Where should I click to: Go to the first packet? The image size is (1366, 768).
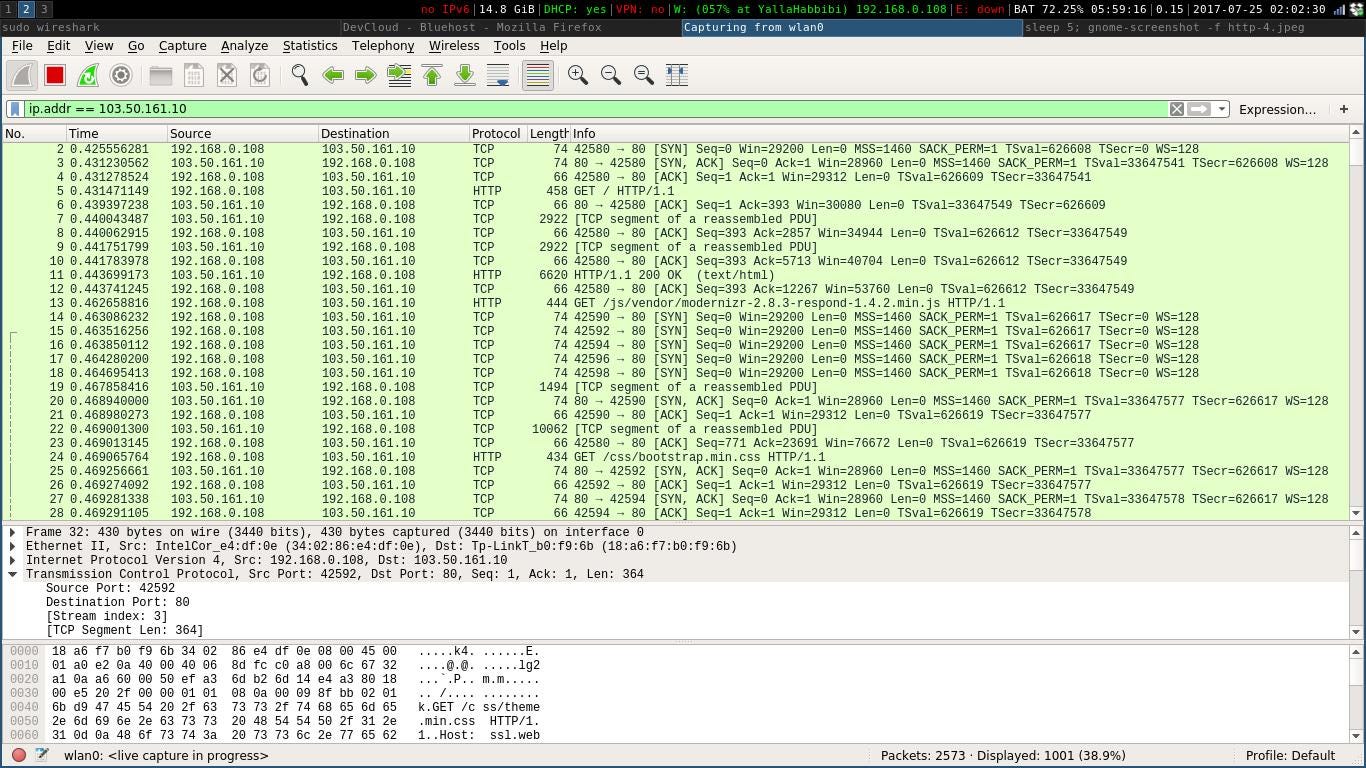coord(432,75)
